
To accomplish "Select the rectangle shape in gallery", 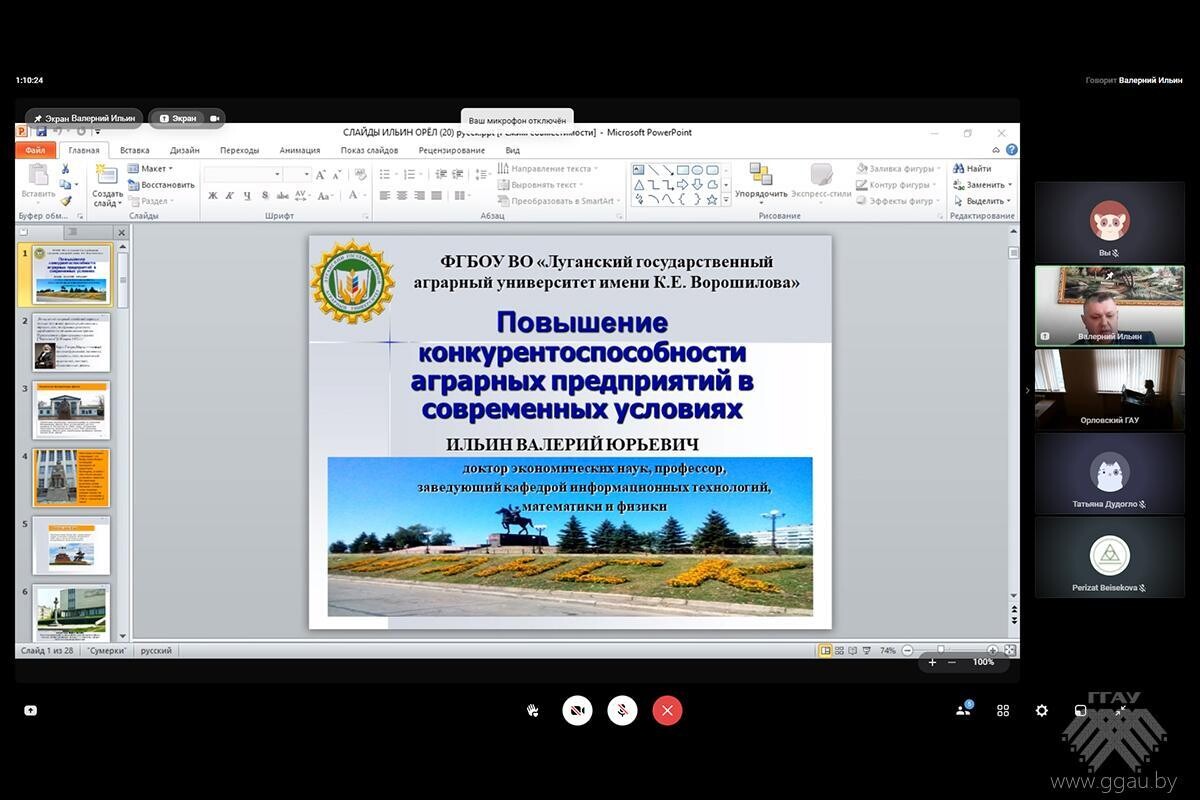I will [x=682, y=170].
